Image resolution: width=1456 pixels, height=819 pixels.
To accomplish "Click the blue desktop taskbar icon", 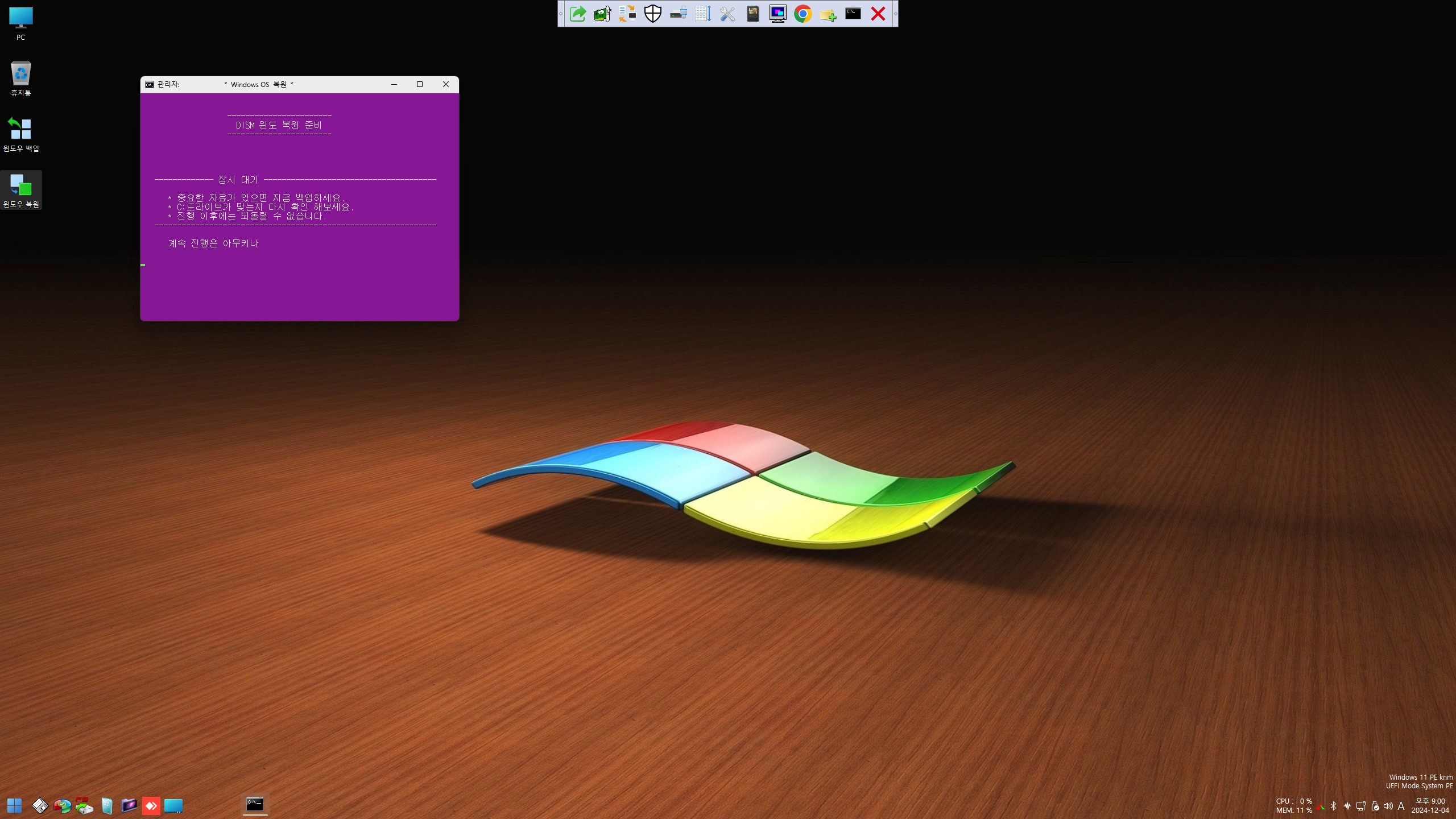I will 173,805.
